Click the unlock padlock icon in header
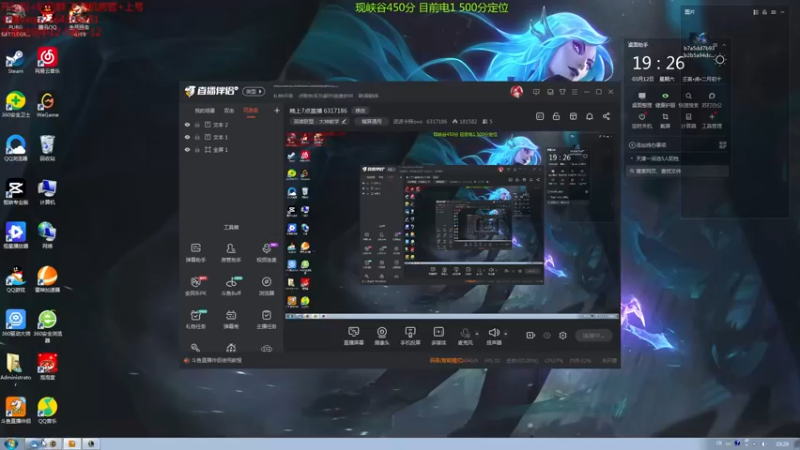Screen dimensions: 800x450 pos(556,116)
